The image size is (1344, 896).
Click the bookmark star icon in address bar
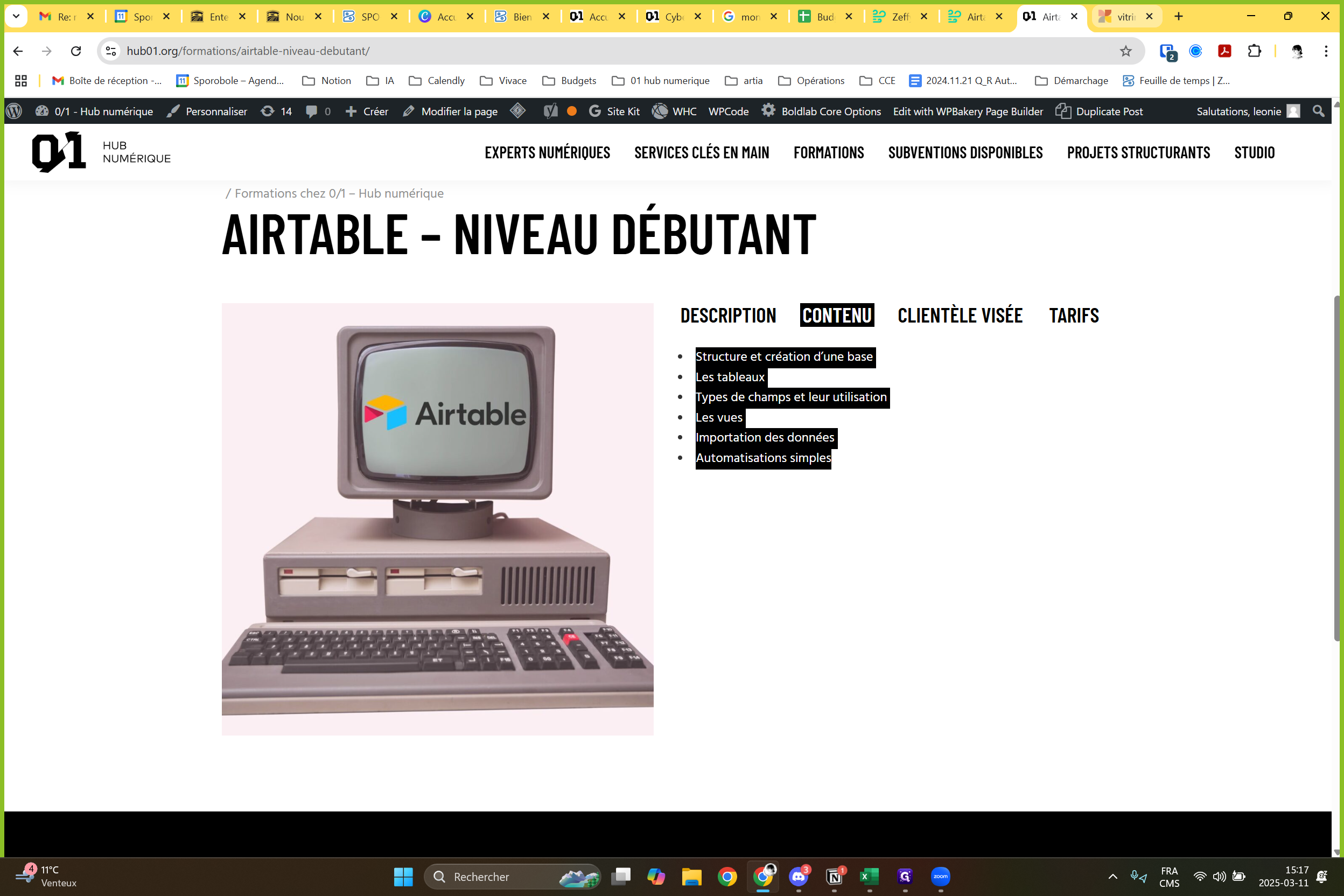[1125, 51]
